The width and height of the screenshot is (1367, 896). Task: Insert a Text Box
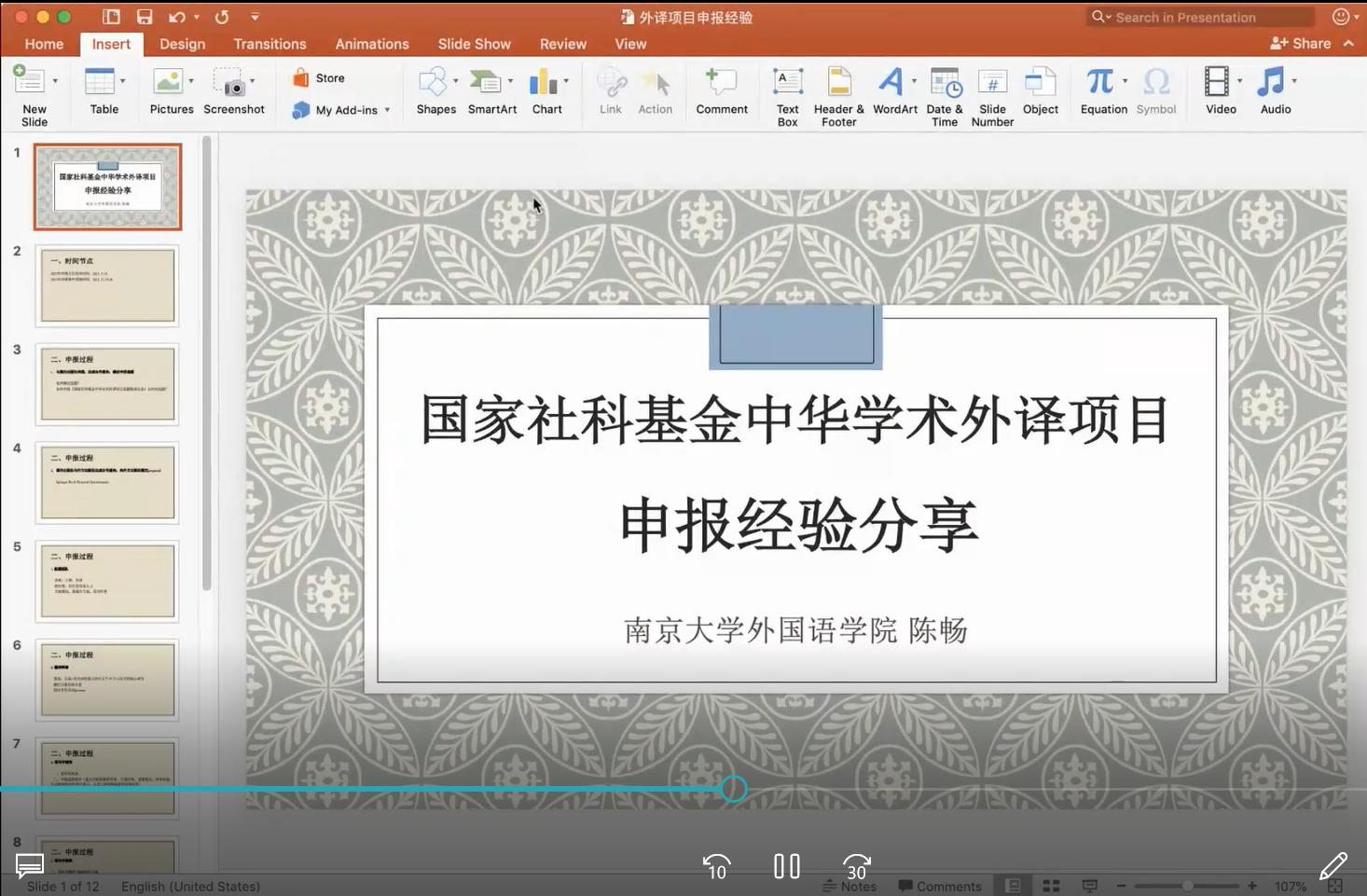pos(788,84)
